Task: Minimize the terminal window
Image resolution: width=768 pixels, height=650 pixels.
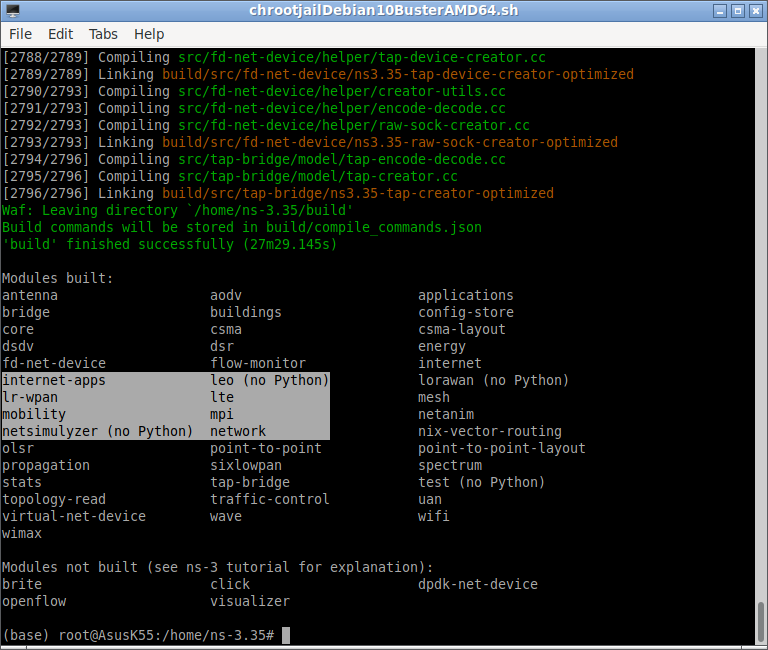Action: 720,11
